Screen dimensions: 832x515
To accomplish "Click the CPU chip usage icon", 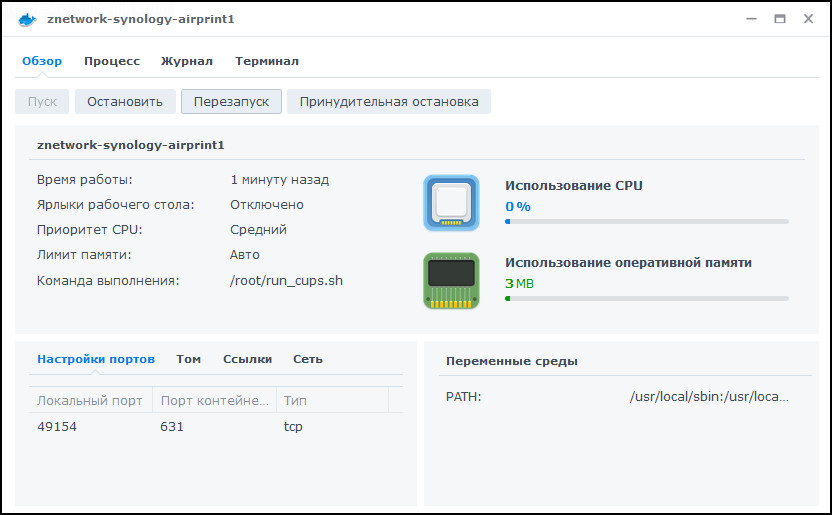I will click(451, 203).
